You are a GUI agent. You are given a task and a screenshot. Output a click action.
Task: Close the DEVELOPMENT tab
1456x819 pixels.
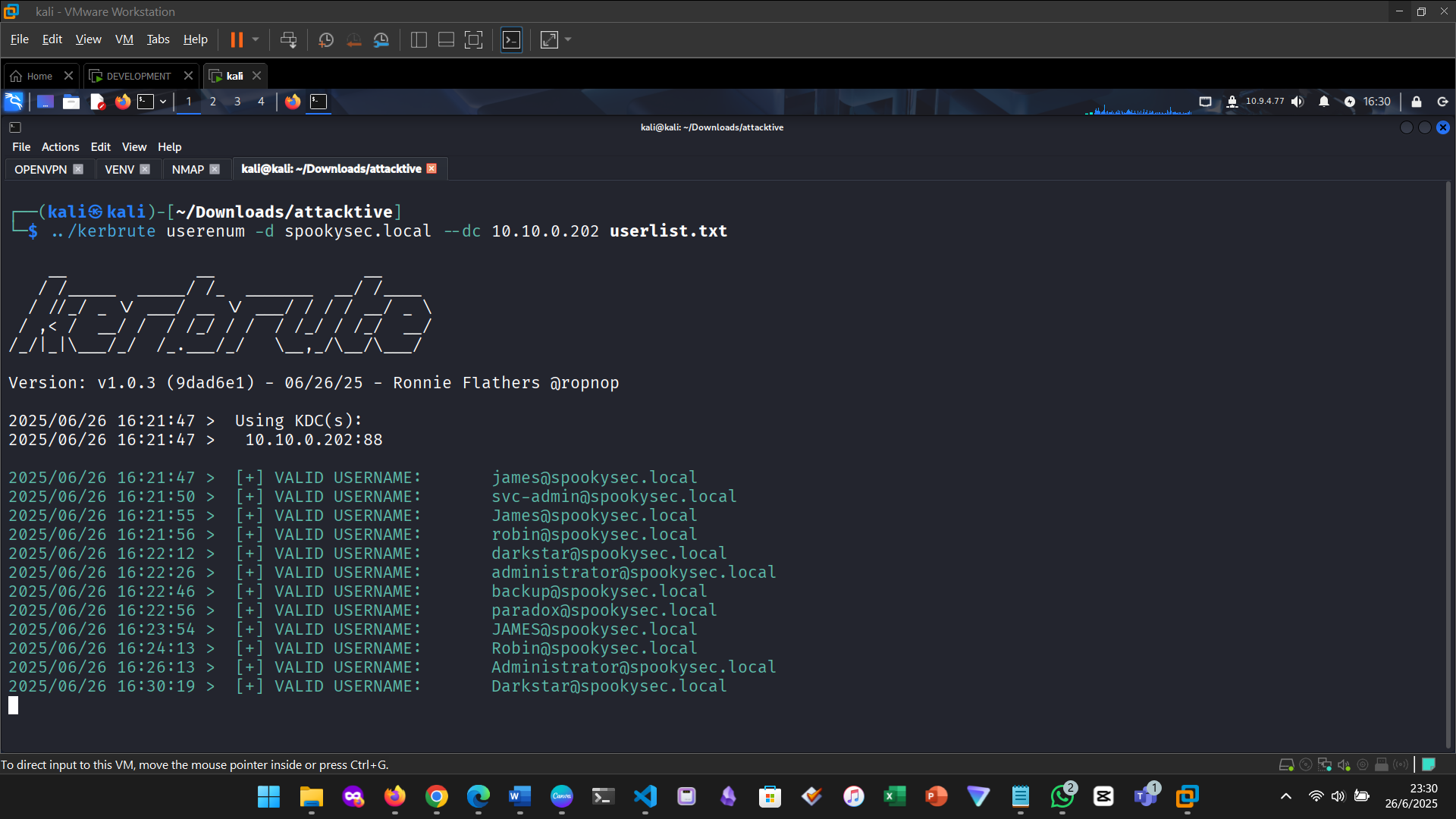[x=188, y=76]
